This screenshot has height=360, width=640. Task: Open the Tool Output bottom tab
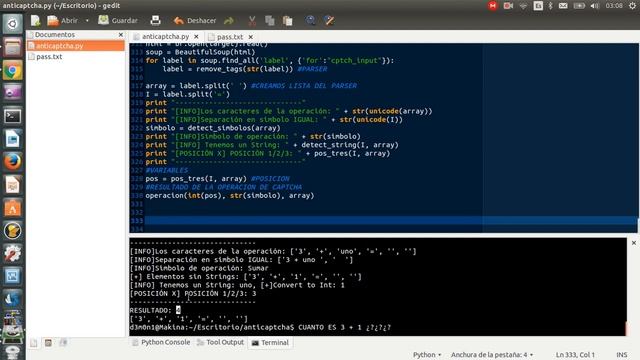(x=220, y=342)
